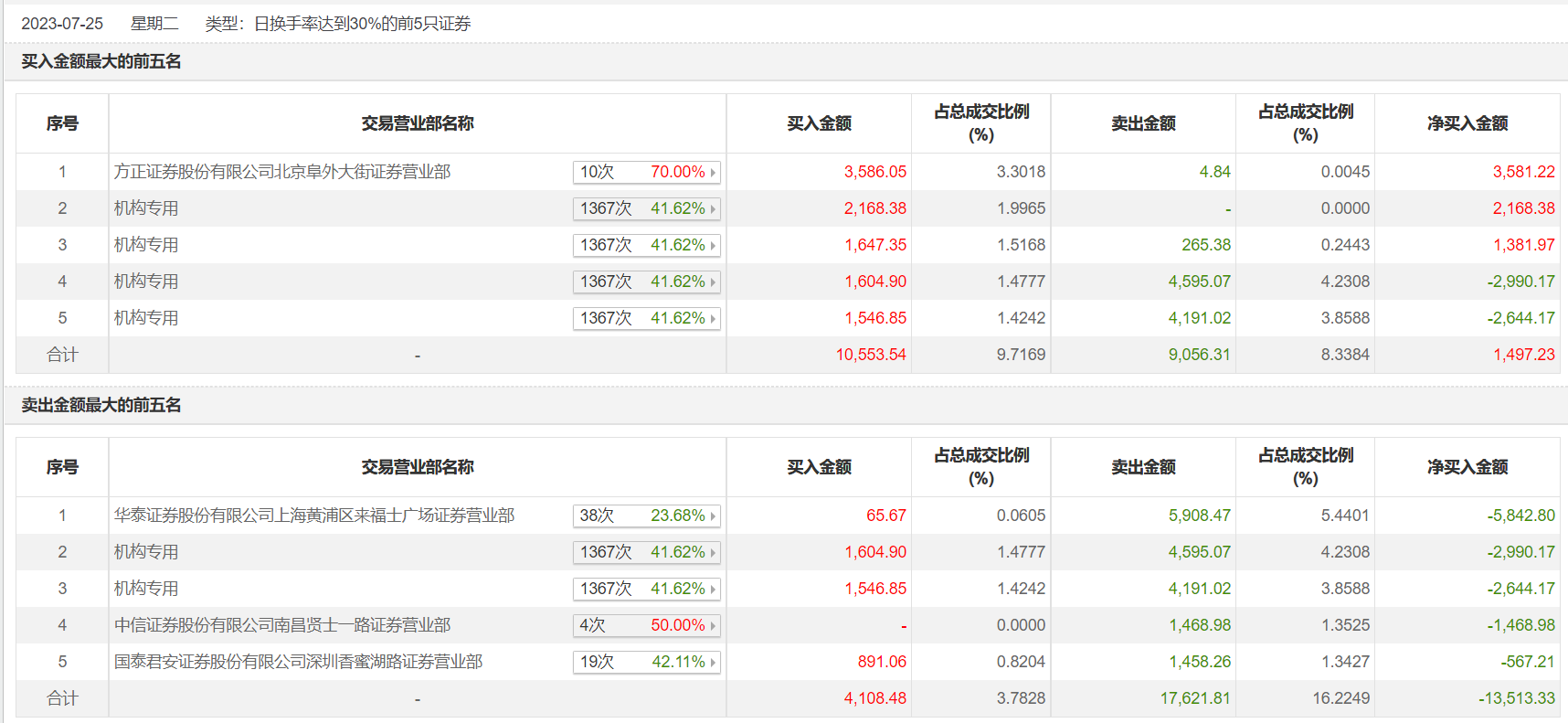
Task: Select the sell total amount 17,621.81
Action: [1195, 698]
